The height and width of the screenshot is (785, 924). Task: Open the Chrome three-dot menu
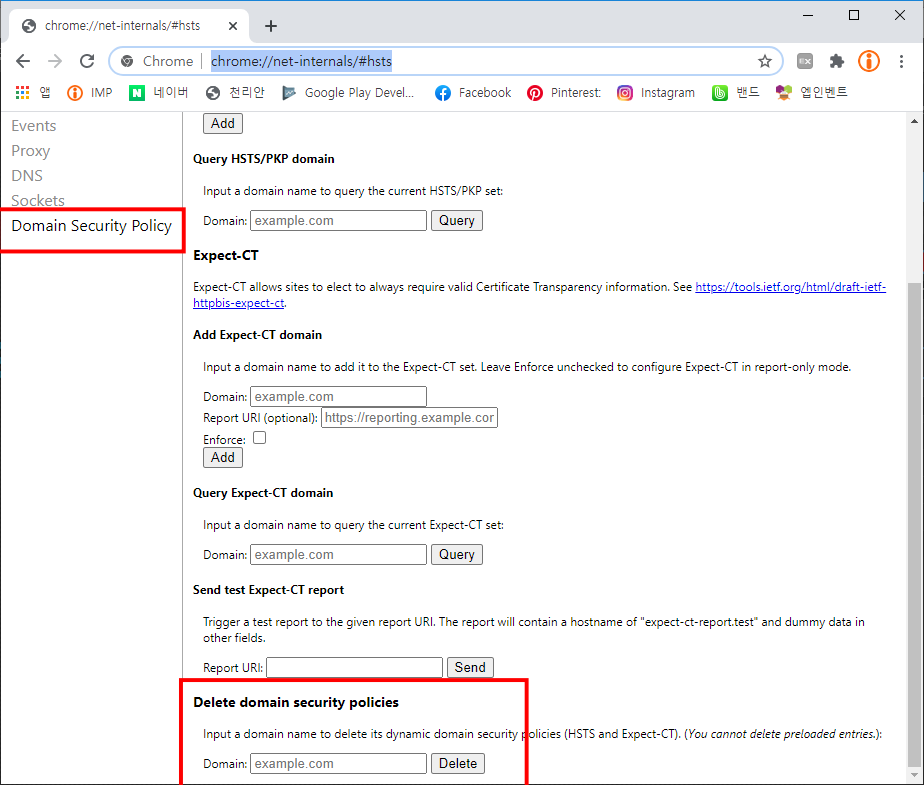tap(901, 61)
